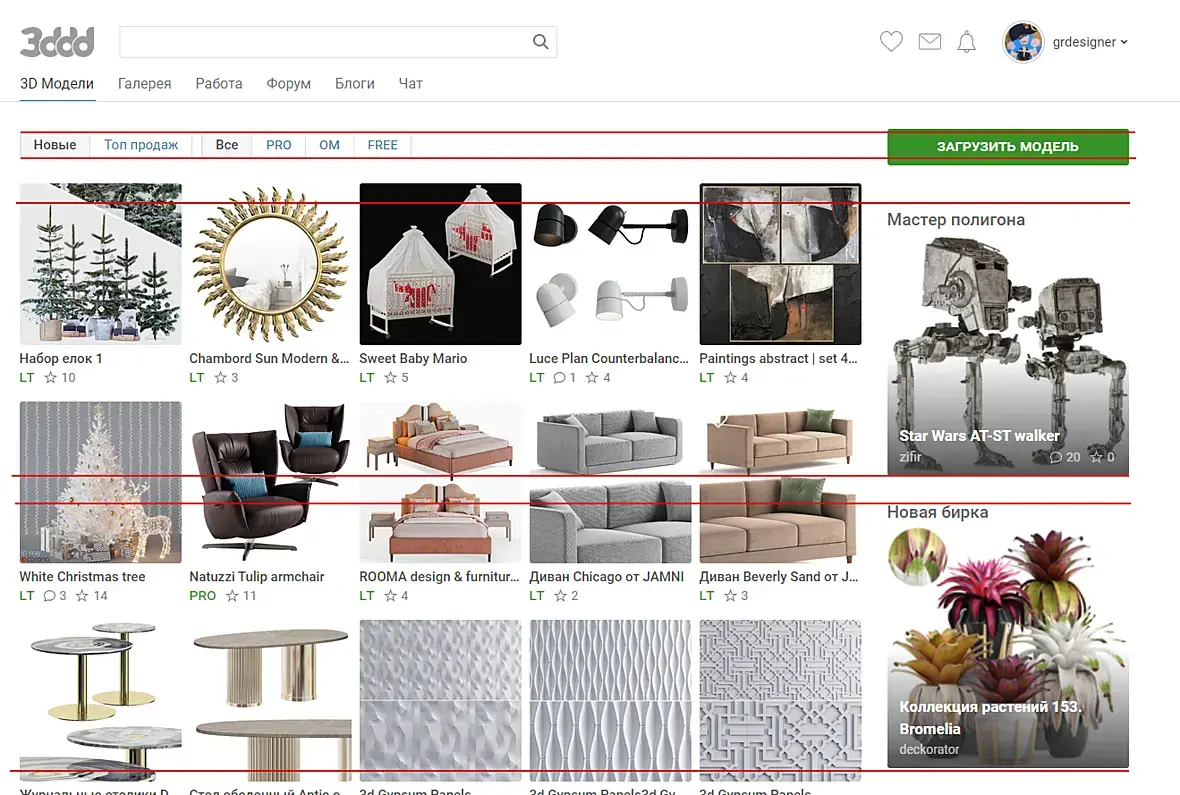Open messages envelope icon

point(930,41)
